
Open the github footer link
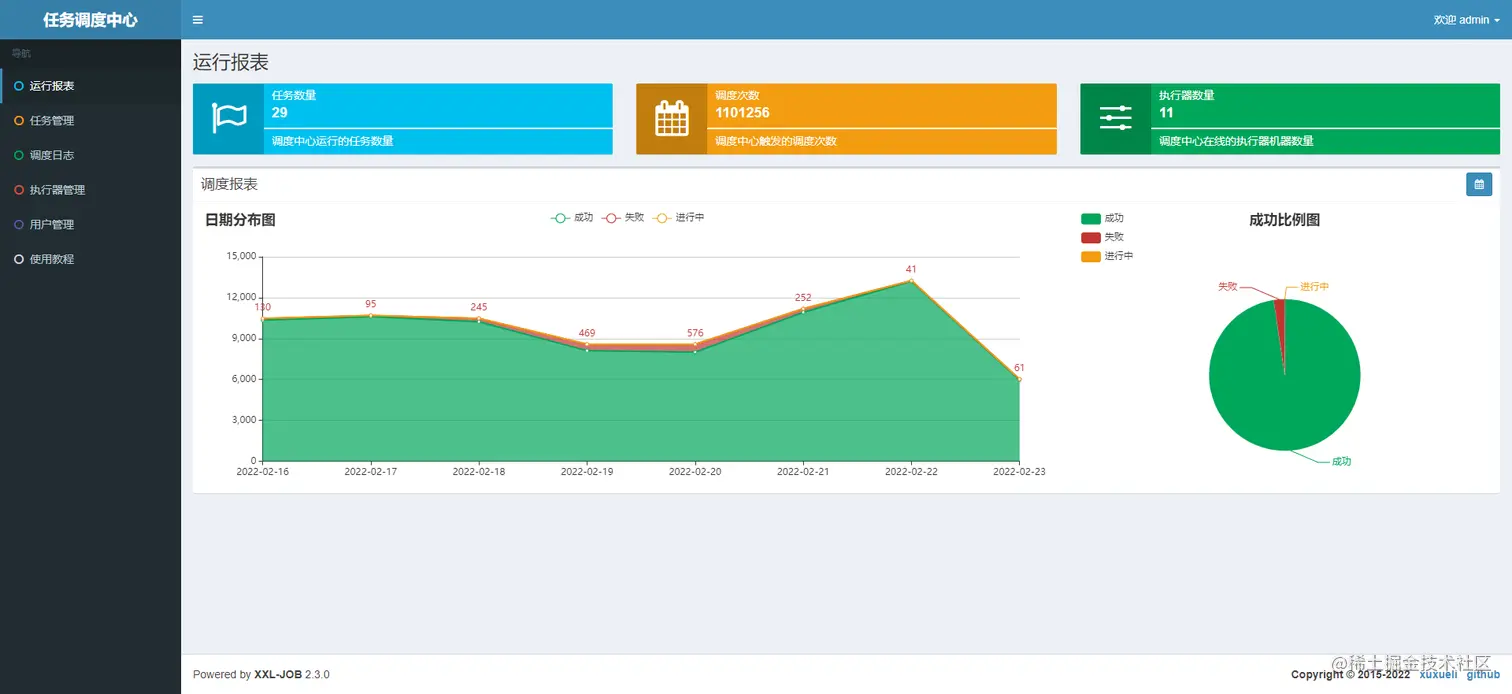1483,674
